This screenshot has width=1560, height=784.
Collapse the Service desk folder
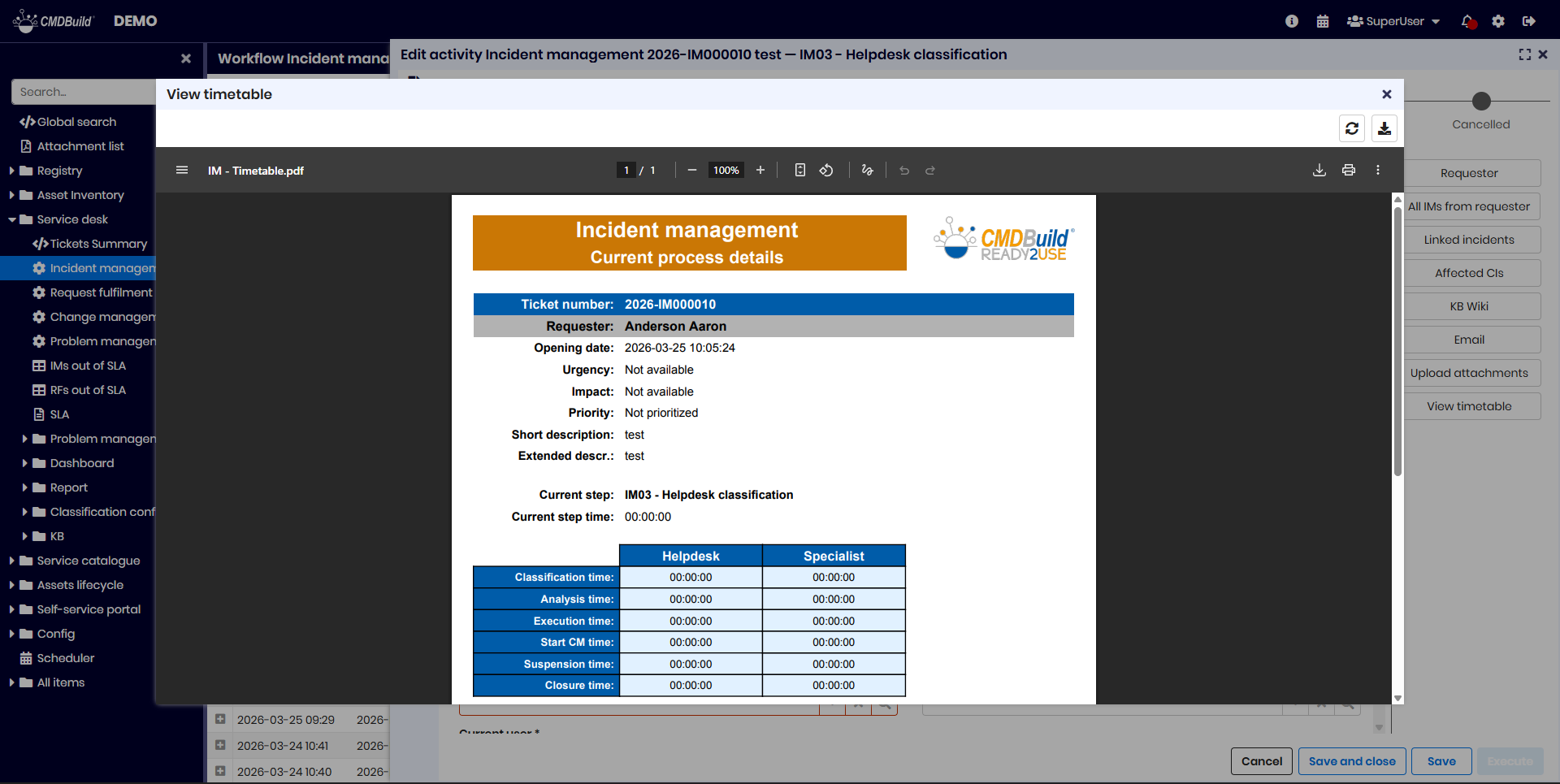(12, 219)
